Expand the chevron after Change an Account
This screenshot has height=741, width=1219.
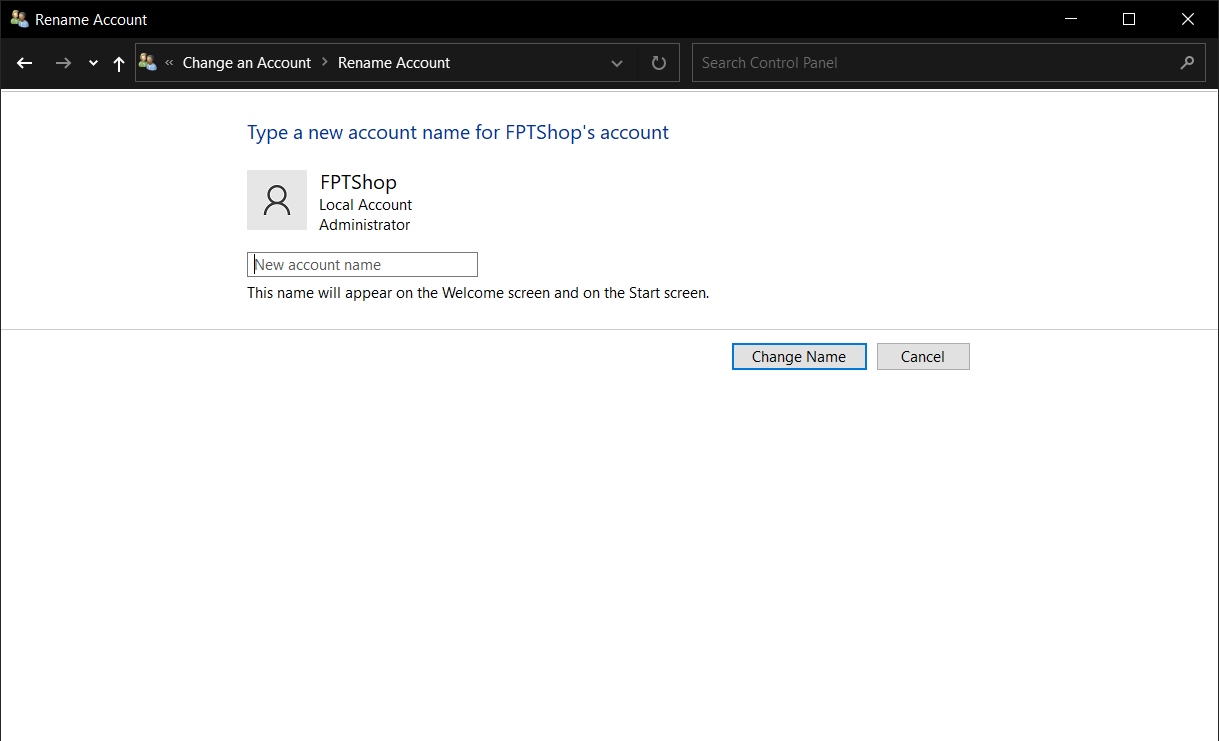tap(325, 62)
